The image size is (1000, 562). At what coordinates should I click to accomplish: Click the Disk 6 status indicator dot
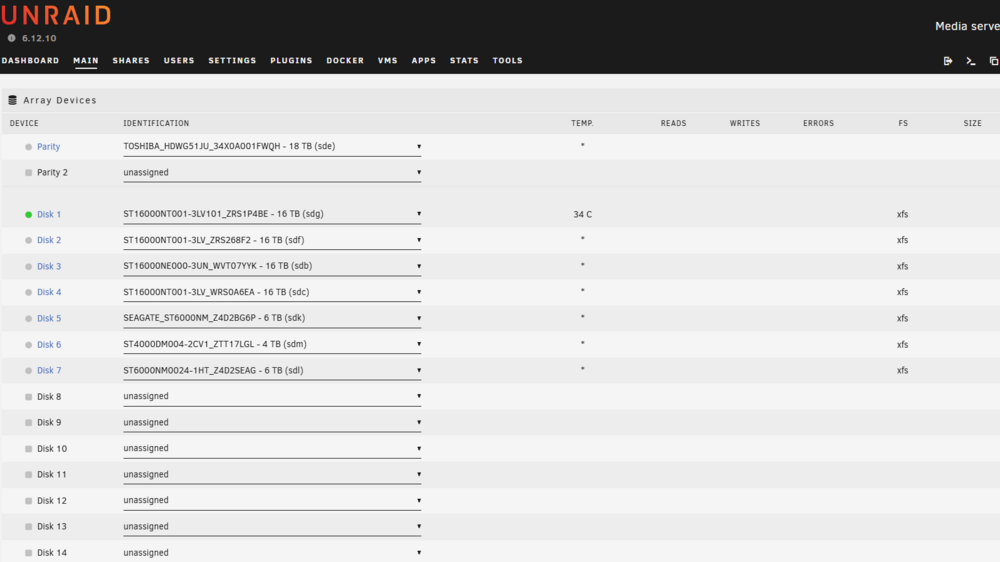pos(28,344)
